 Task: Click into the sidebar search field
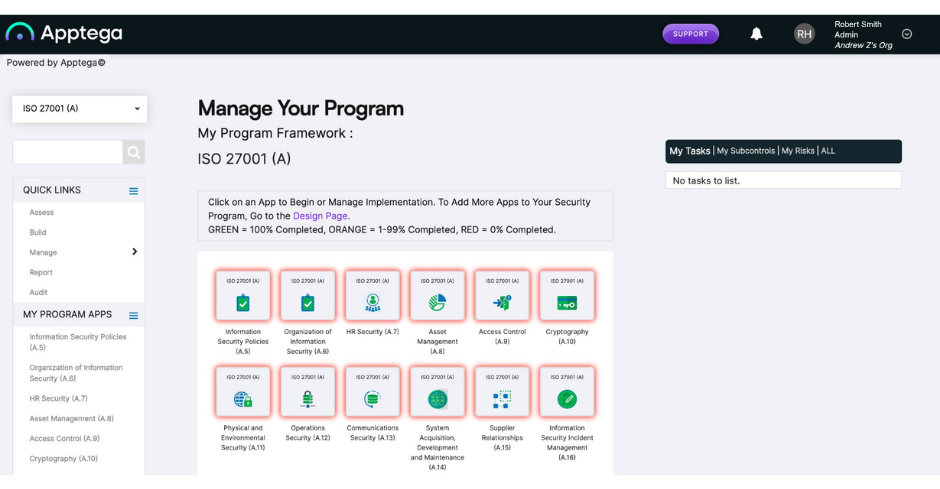[68, 152]
